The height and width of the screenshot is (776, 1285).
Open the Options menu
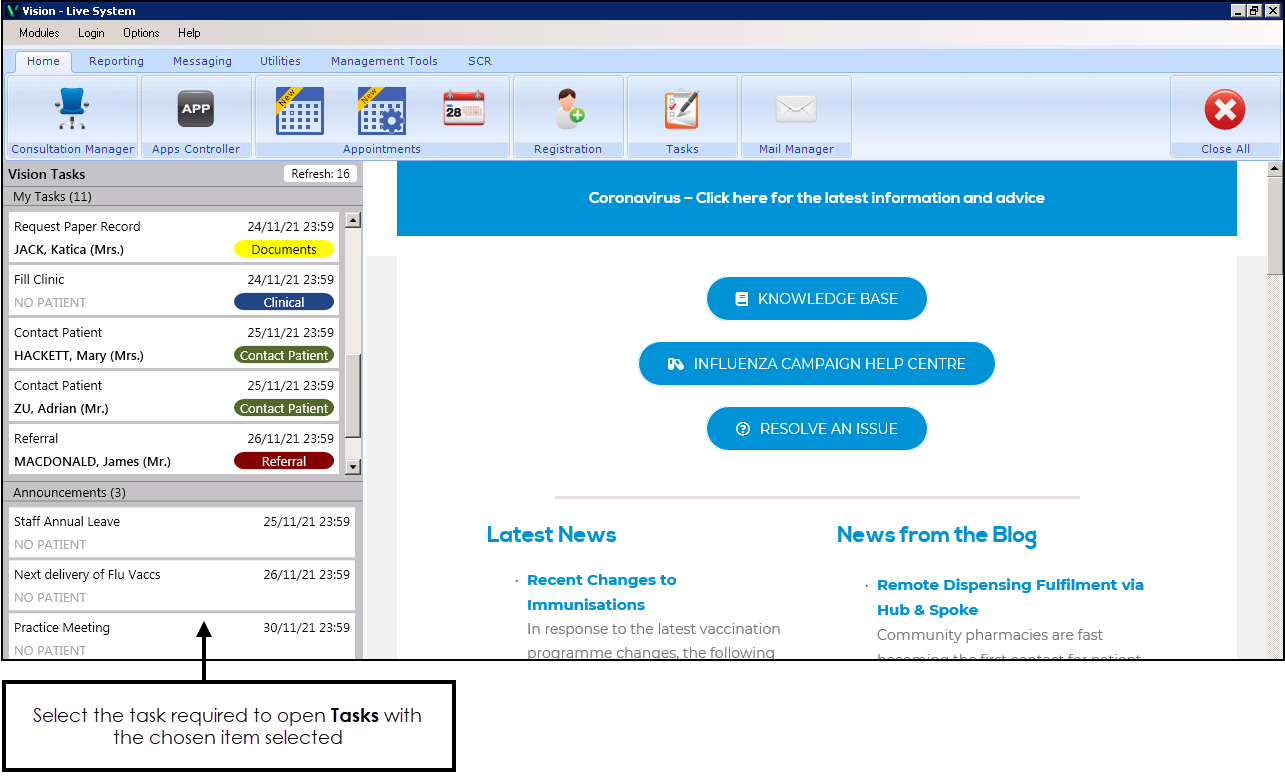click(141, 33)
